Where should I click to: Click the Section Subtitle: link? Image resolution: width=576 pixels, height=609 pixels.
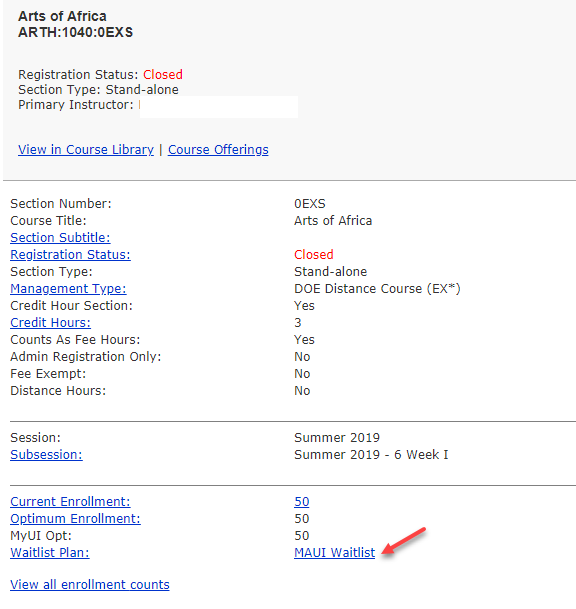click(60, 237)
